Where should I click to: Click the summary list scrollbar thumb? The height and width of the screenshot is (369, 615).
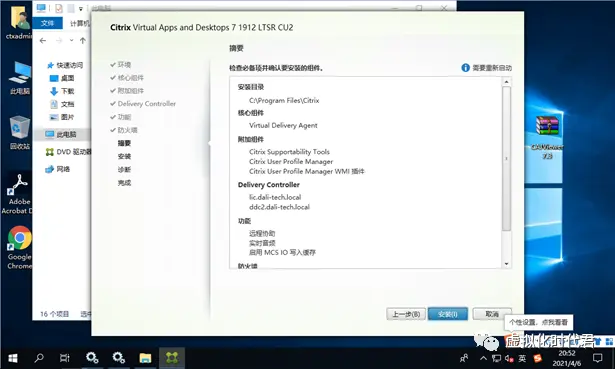click(x=506, y=158)
